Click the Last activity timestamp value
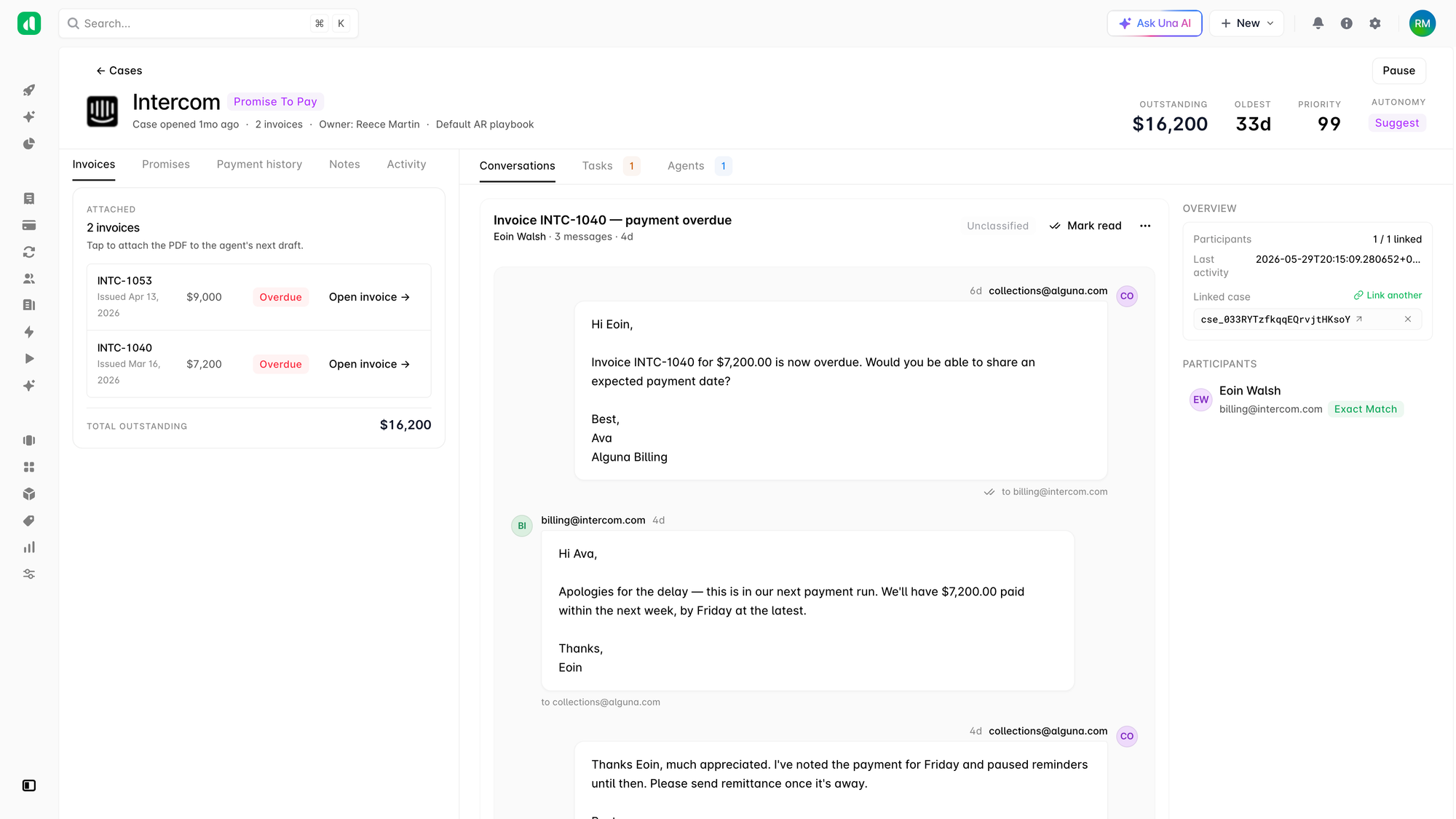1456x819 pixels. 1338,259
